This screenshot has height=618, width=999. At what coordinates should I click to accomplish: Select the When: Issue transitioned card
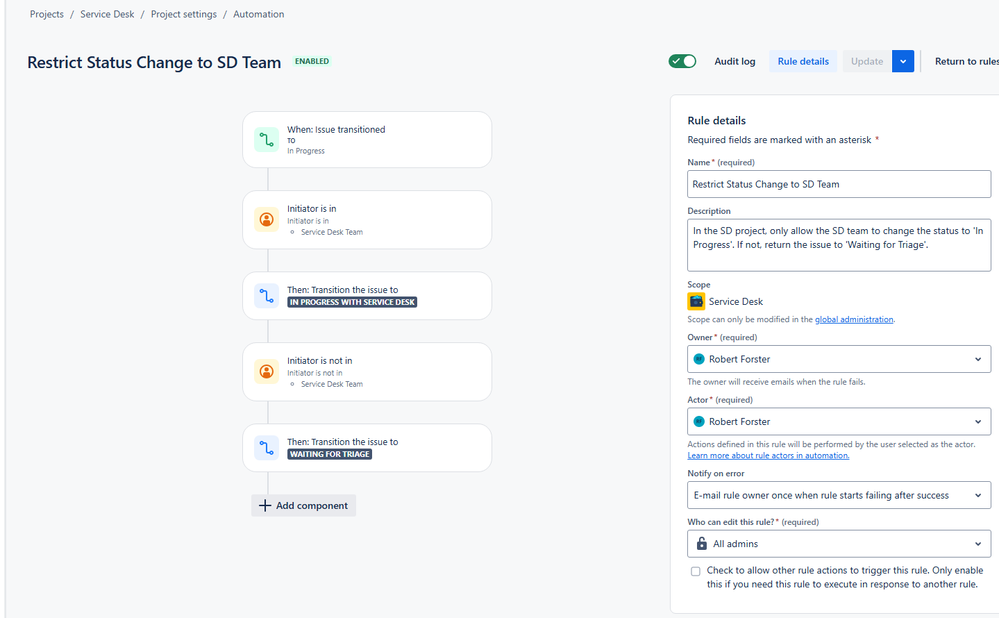(x=367, y=140)
